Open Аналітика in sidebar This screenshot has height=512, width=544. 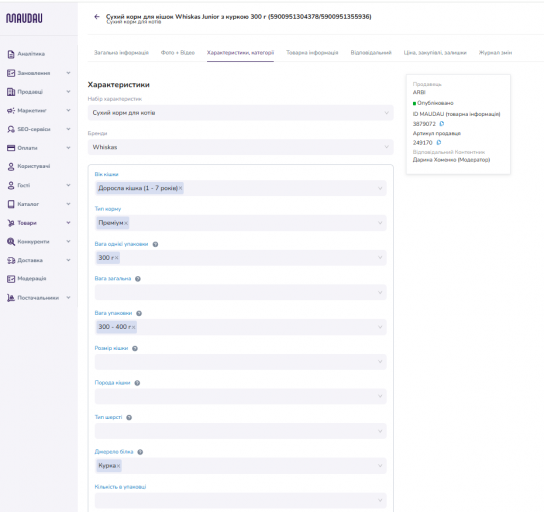tap(31, 54)
